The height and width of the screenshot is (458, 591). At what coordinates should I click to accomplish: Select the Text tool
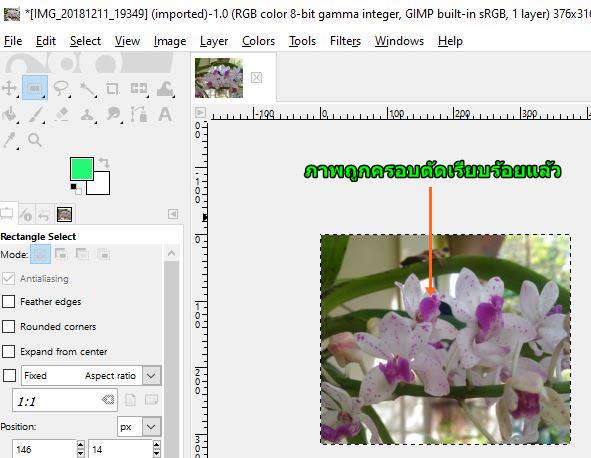165,114
